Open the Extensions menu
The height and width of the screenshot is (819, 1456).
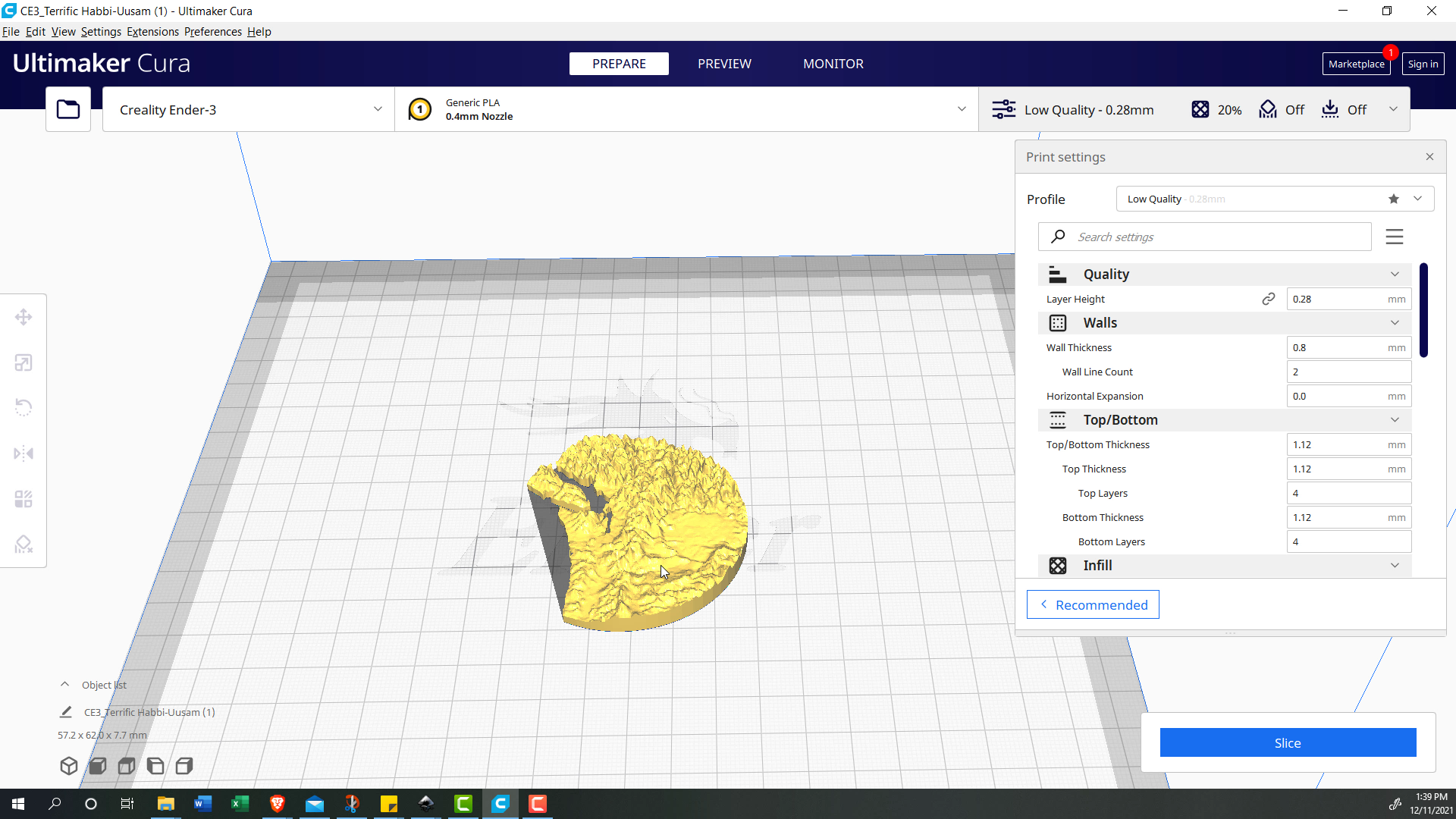point(152,32)
